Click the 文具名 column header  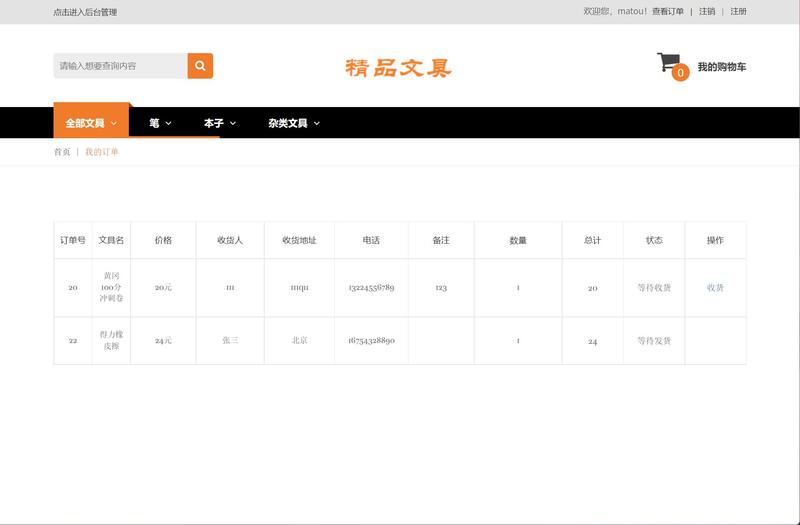coord(111,240)
